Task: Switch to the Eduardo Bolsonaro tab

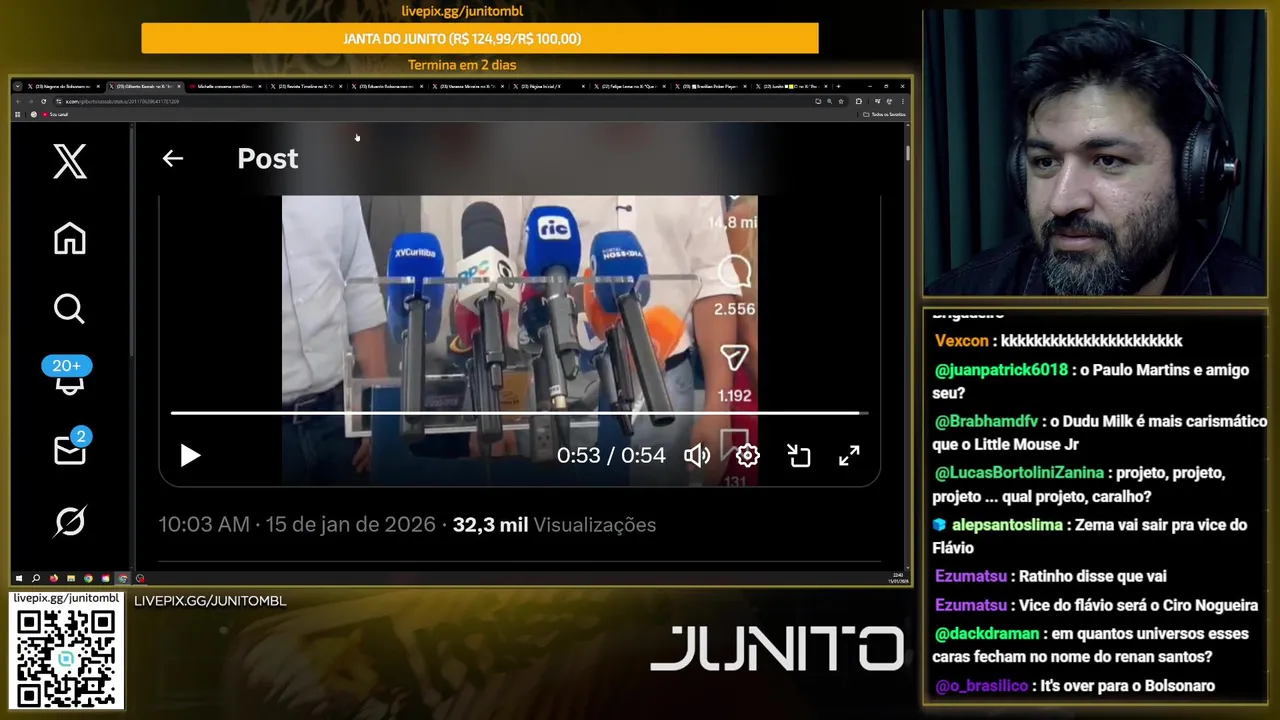Action: pos(386,87)
